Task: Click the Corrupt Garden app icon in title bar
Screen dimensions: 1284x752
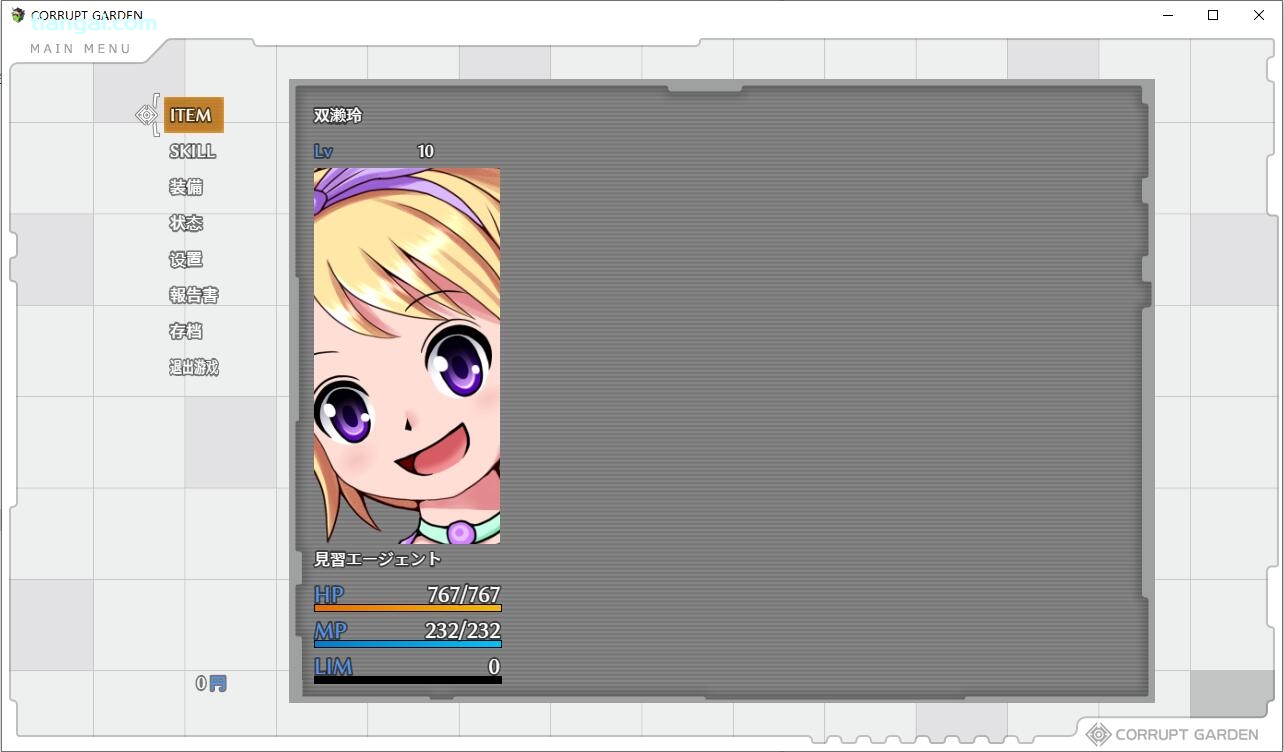Action: point(18,16)
